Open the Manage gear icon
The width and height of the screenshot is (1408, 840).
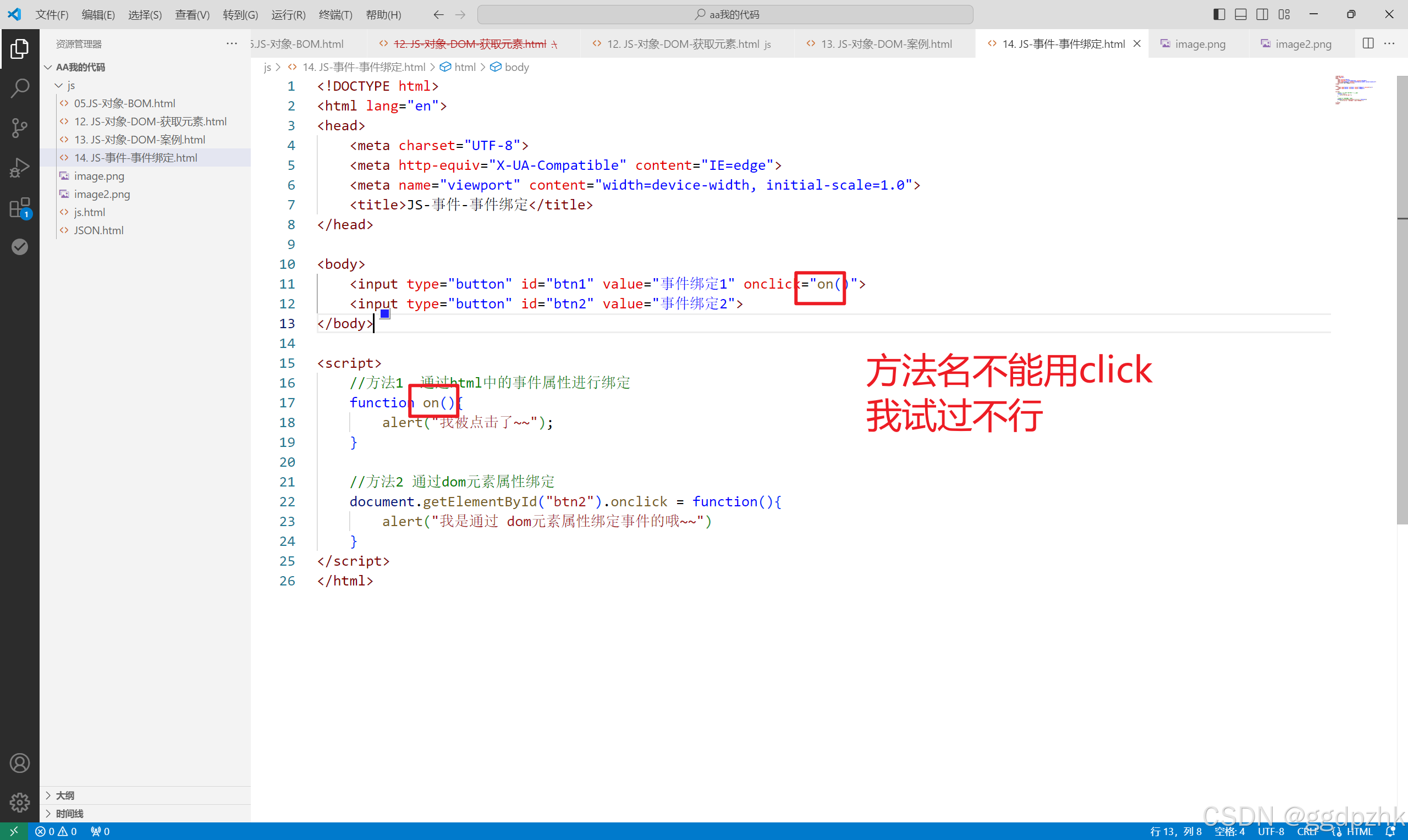tap(20, 802)
